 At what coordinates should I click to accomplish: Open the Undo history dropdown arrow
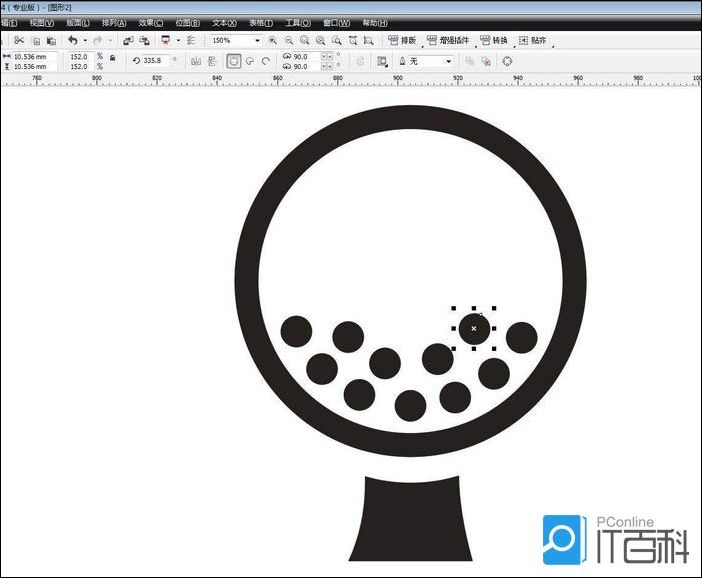85,41
